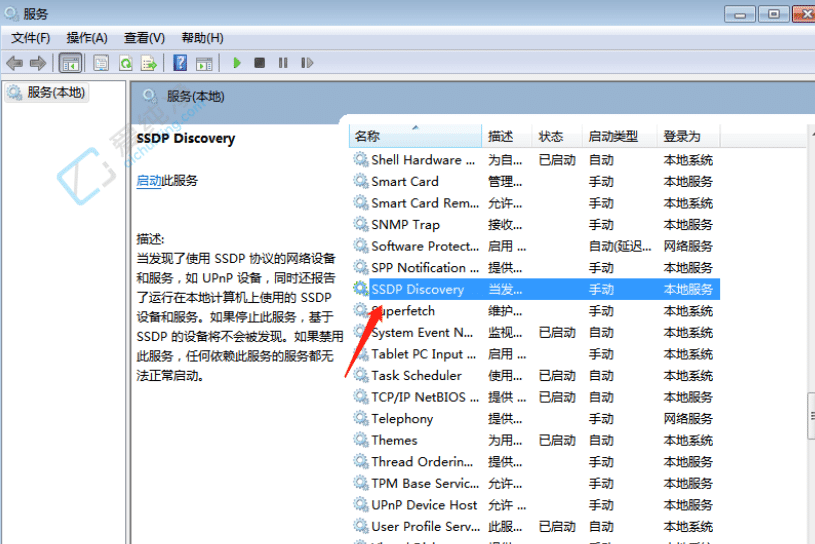
Task: Toggle the show/hide action pane icon
Action: [204, 63]
